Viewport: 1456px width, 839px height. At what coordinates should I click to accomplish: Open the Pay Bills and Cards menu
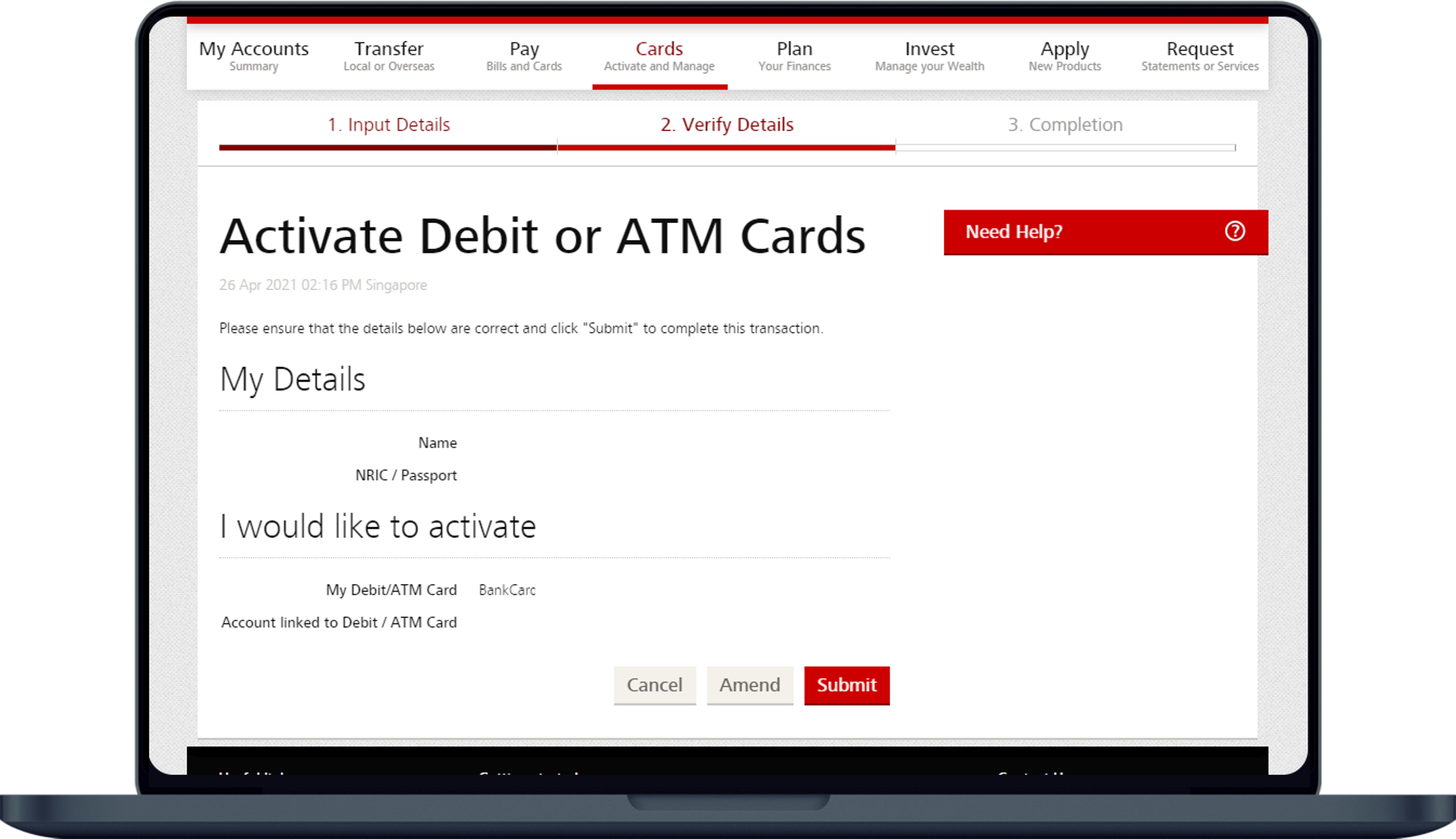tap(523, 56)
